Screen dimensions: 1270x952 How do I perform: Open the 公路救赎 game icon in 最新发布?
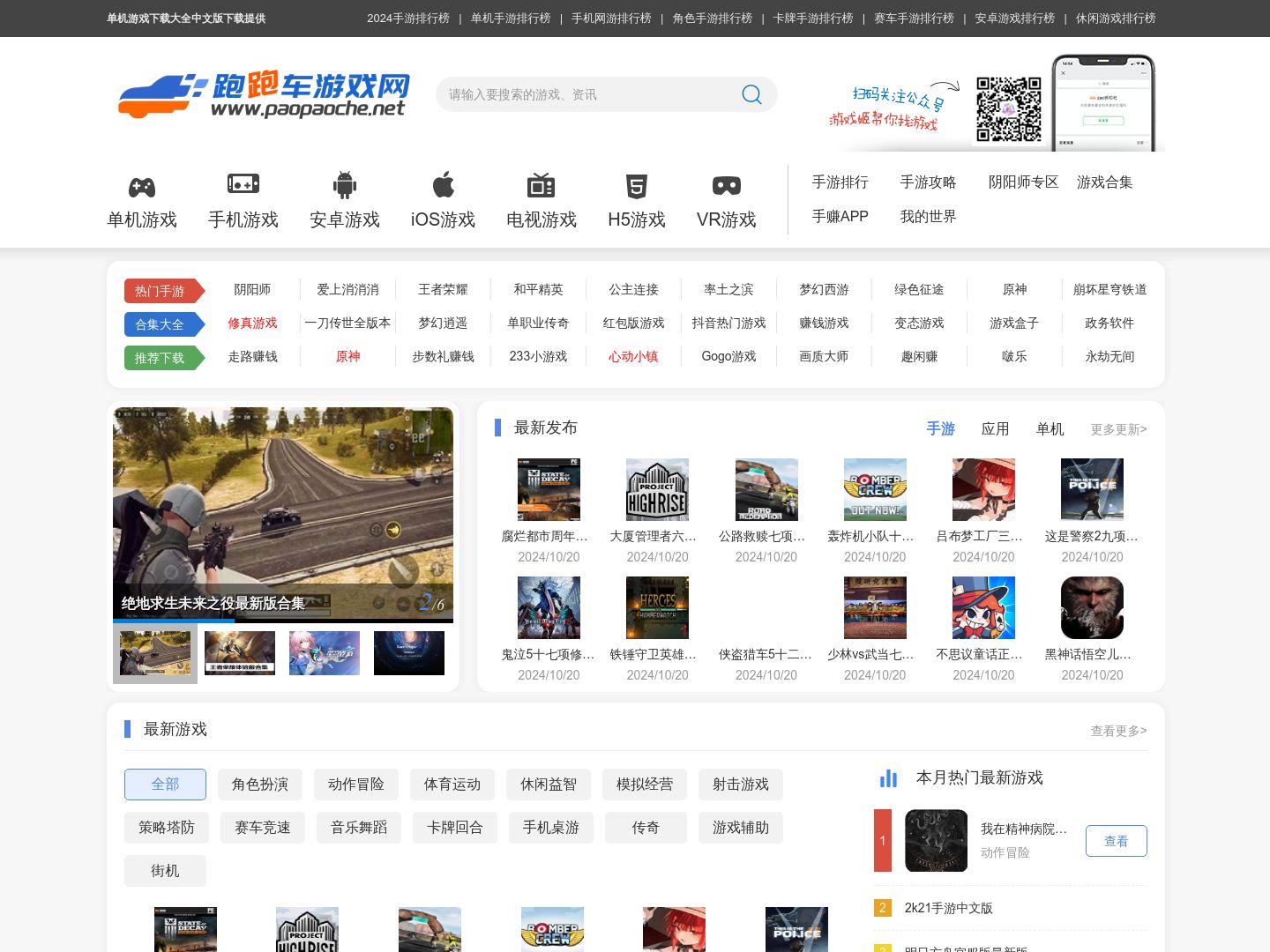pyautogui.click(x=766, y=489)
